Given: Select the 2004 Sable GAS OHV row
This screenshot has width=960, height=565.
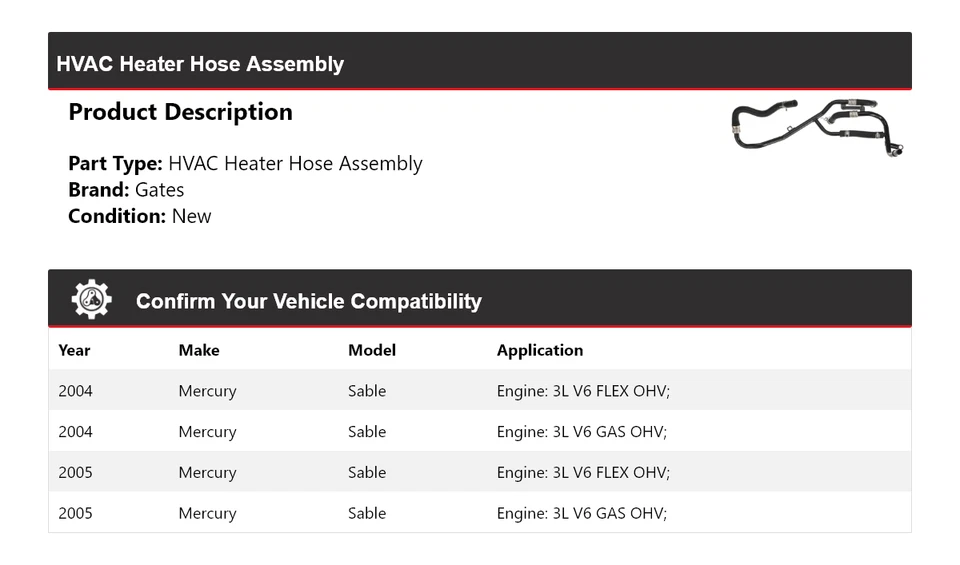Looking at the screenshot, I should (x=480, y=432).
